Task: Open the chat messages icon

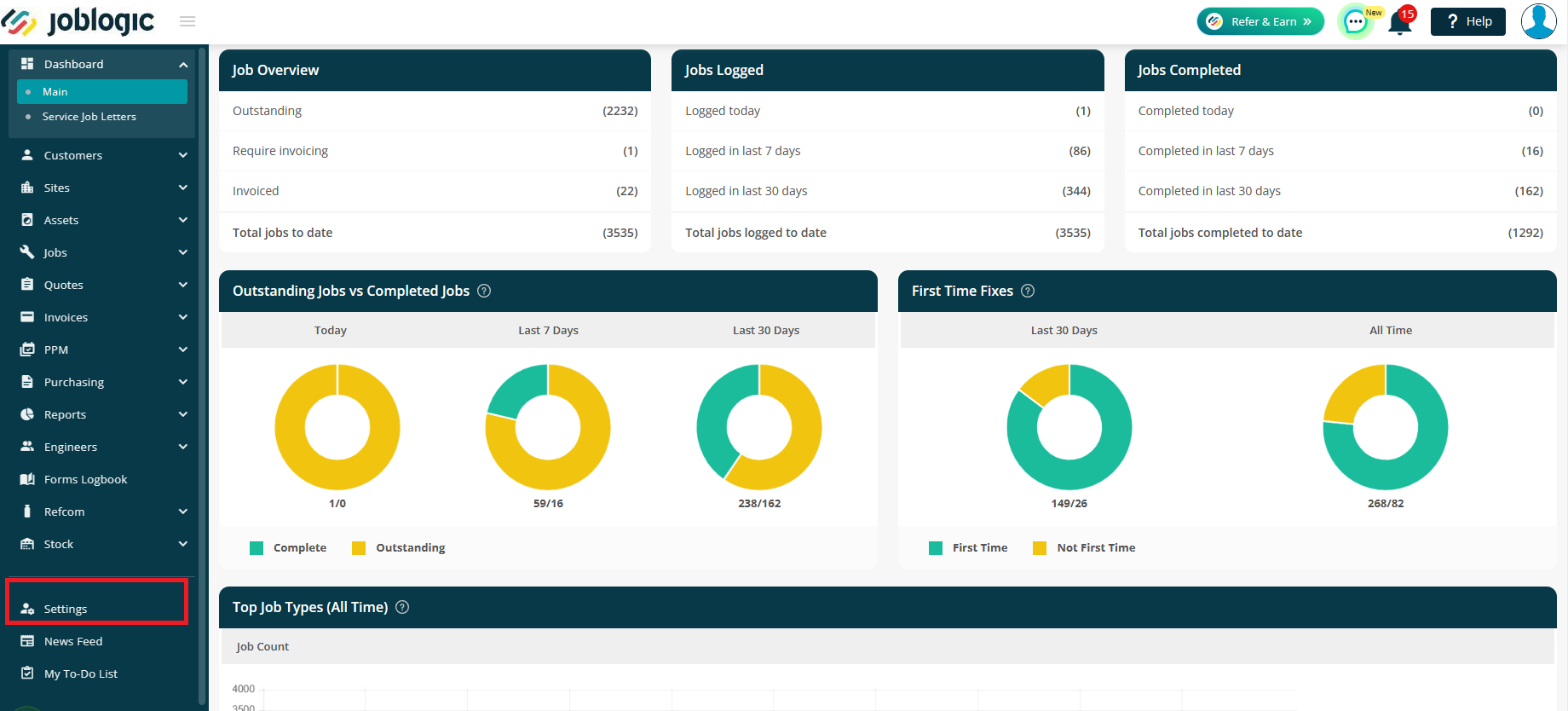Action: [1356, 22]
